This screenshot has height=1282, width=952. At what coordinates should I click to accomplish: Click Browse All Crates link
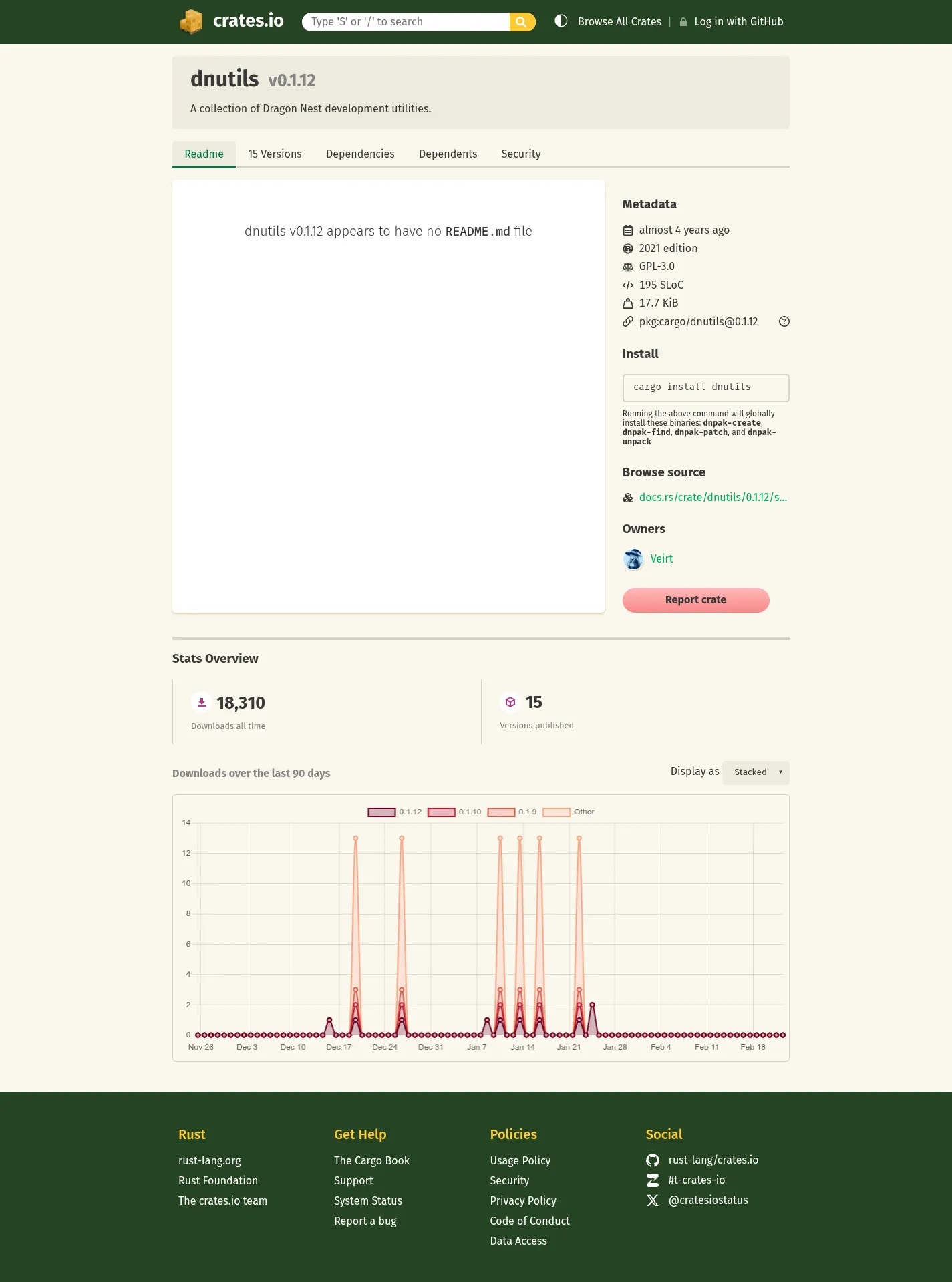[x=619, y=22]
